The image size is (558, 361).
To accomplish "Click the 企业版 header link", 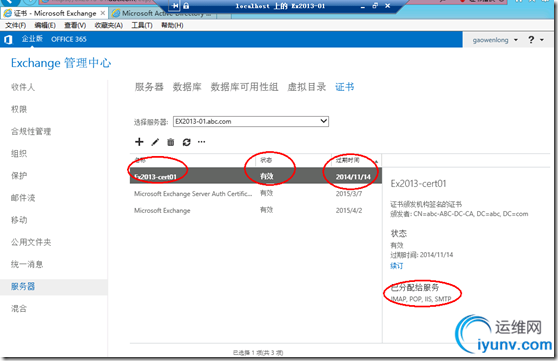I will coord(32,39).
